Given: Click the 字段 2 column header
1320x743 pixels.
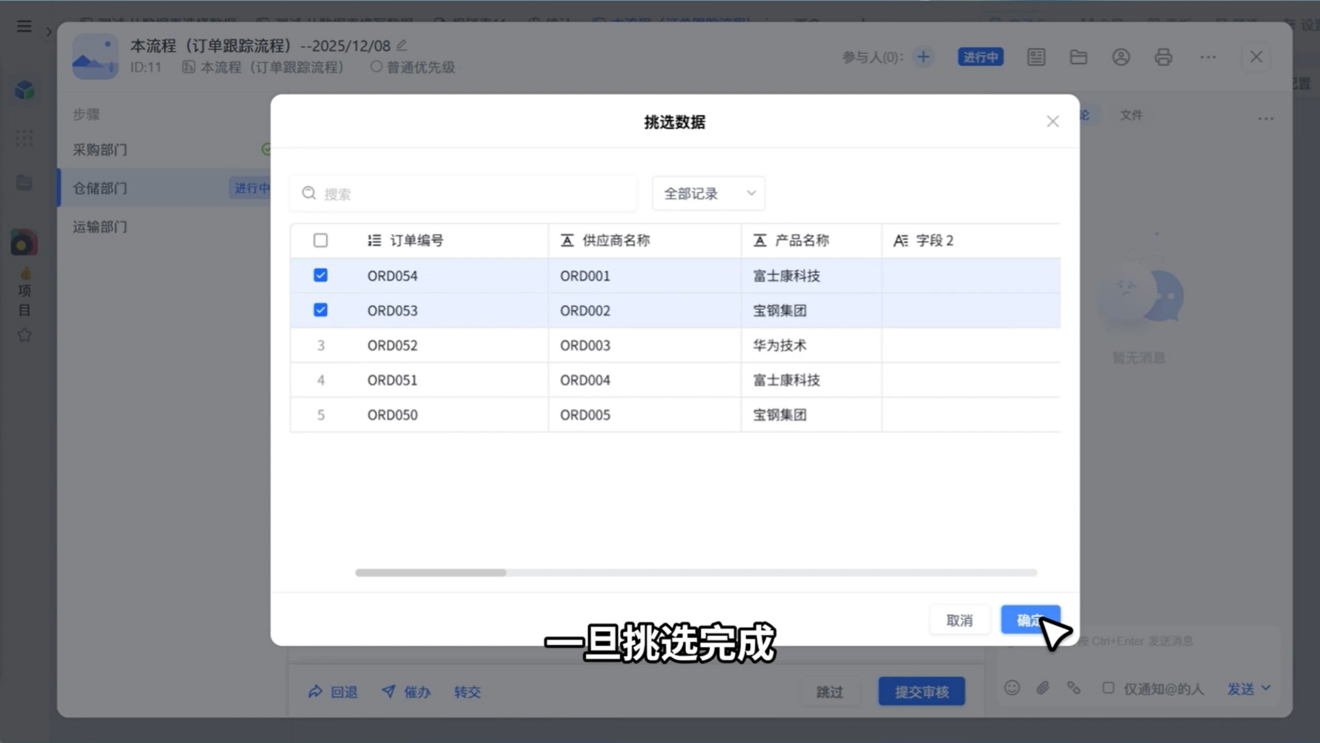Looking at the screenshot, I should (x=971, y=240).
